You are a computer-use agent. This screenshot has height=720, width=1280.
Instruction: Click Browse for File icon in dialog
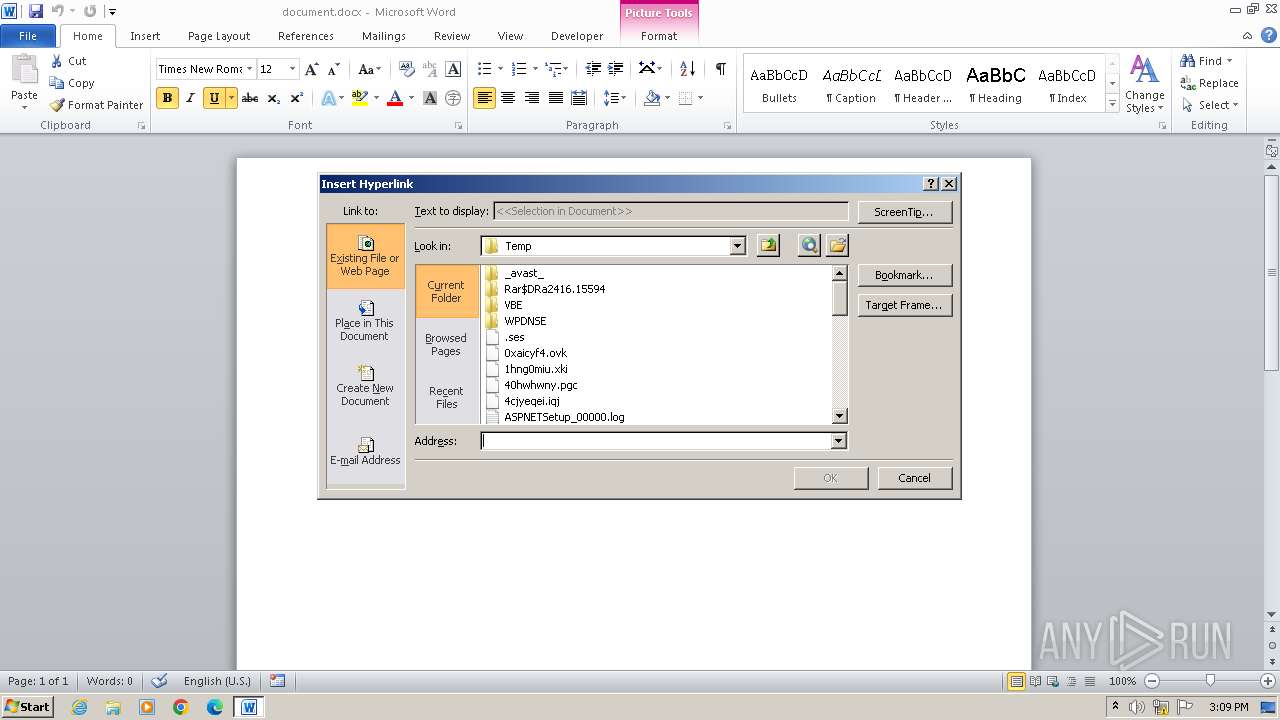point(837,246)
